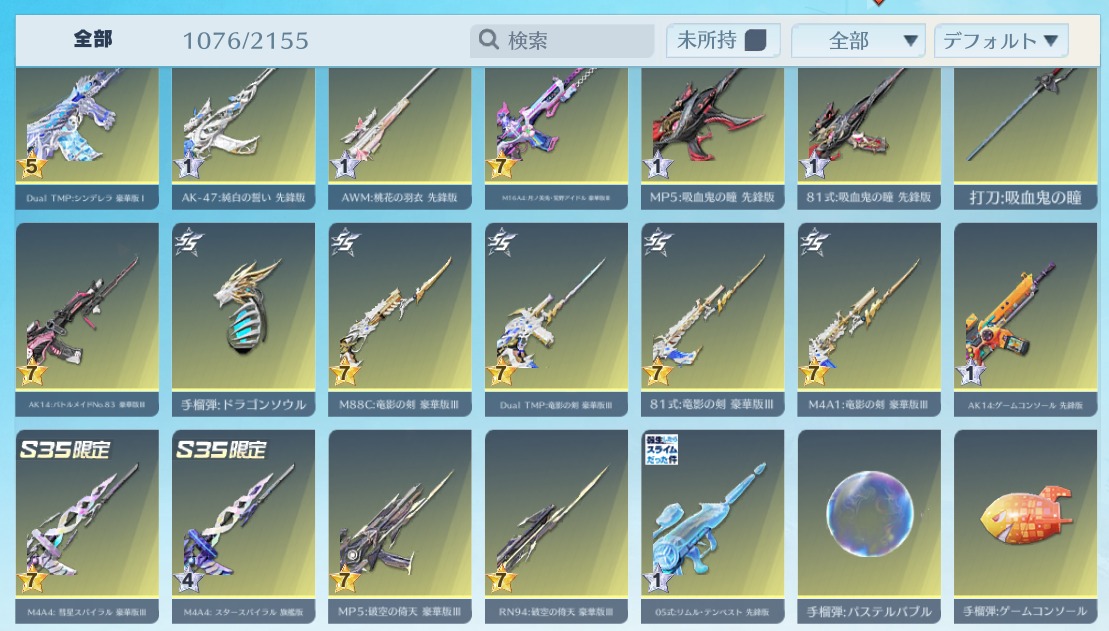Select the 手榴弾:パステルバブル bubble grenade
Screen dimensions: 1109x631
tap(869, 526)
